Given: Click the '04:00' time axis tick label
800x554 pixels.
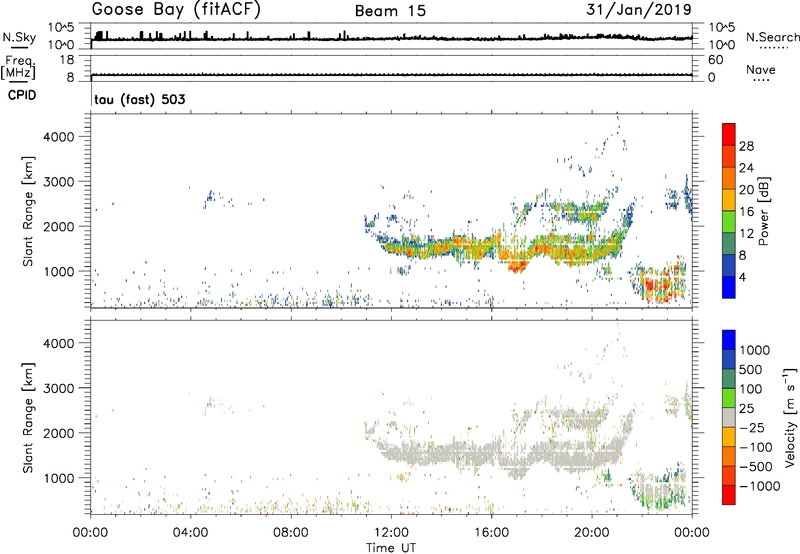Looking at the screenshot, I should point(191,533).
